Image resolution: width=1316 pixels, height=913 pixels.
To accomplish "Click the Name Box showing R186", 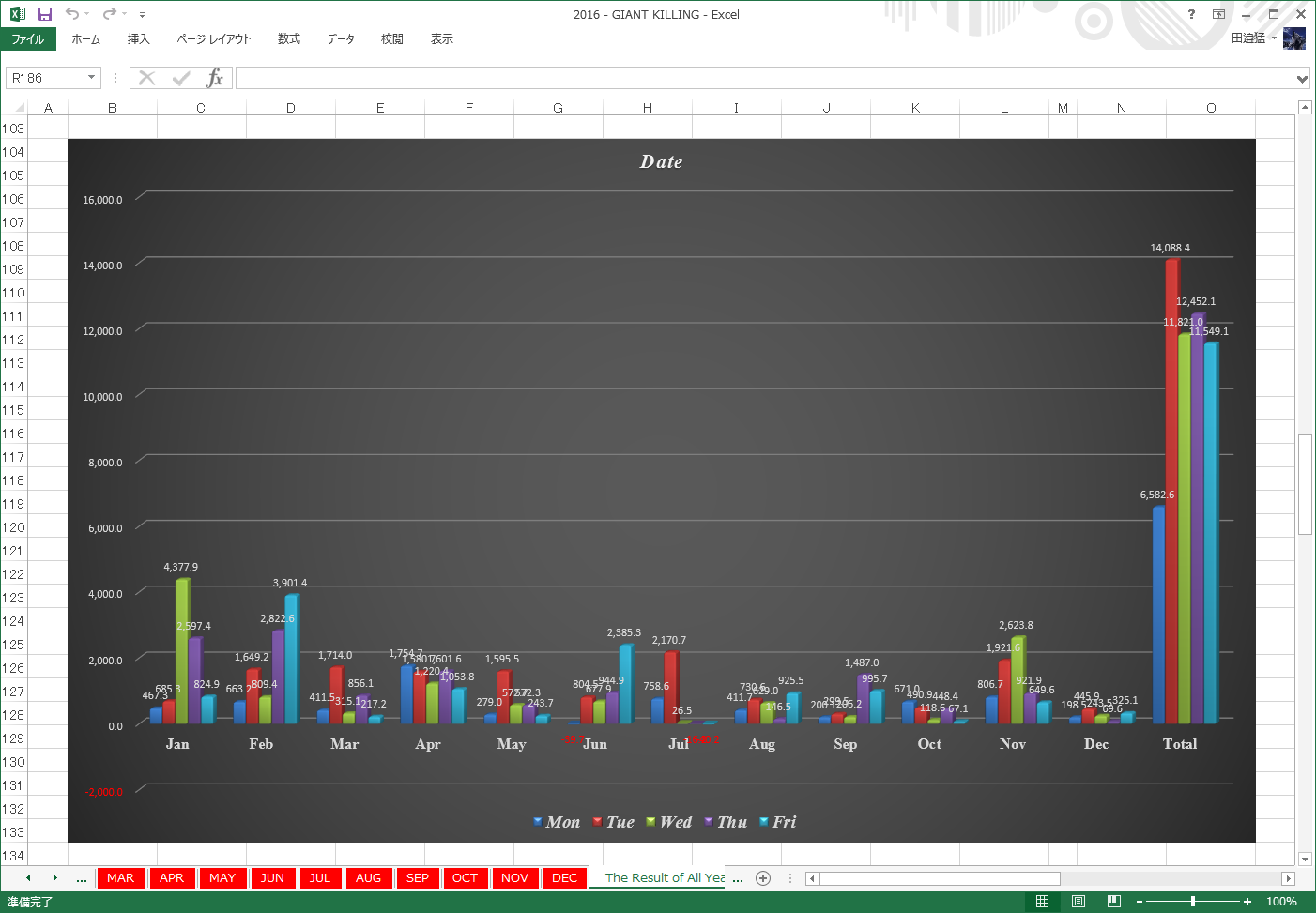I will click(x=45, y=78).
